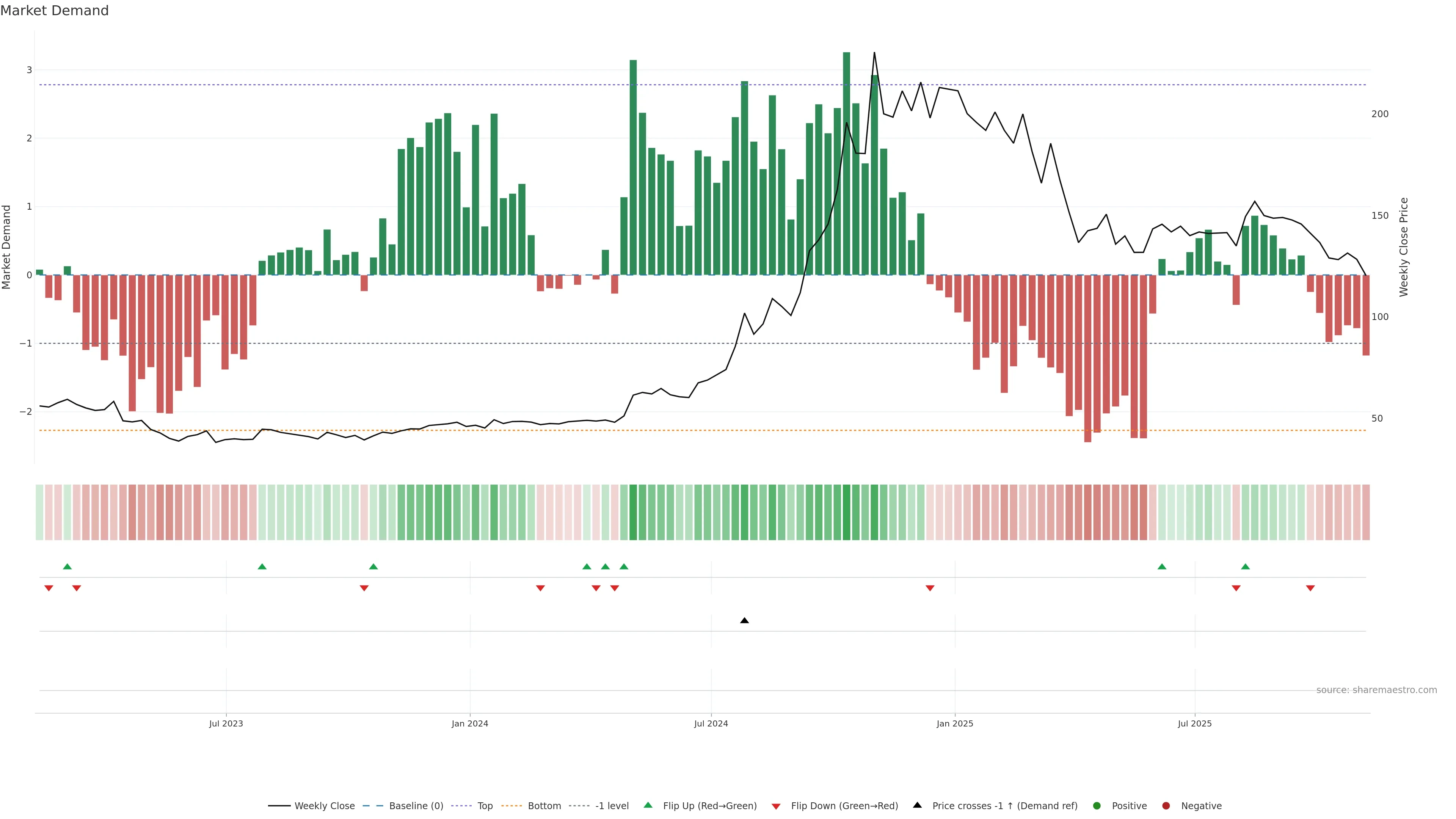This screenshot has height=819, width=1456.
Task: Click the last red flip-down marker in event row
Action: (1310, 588)
